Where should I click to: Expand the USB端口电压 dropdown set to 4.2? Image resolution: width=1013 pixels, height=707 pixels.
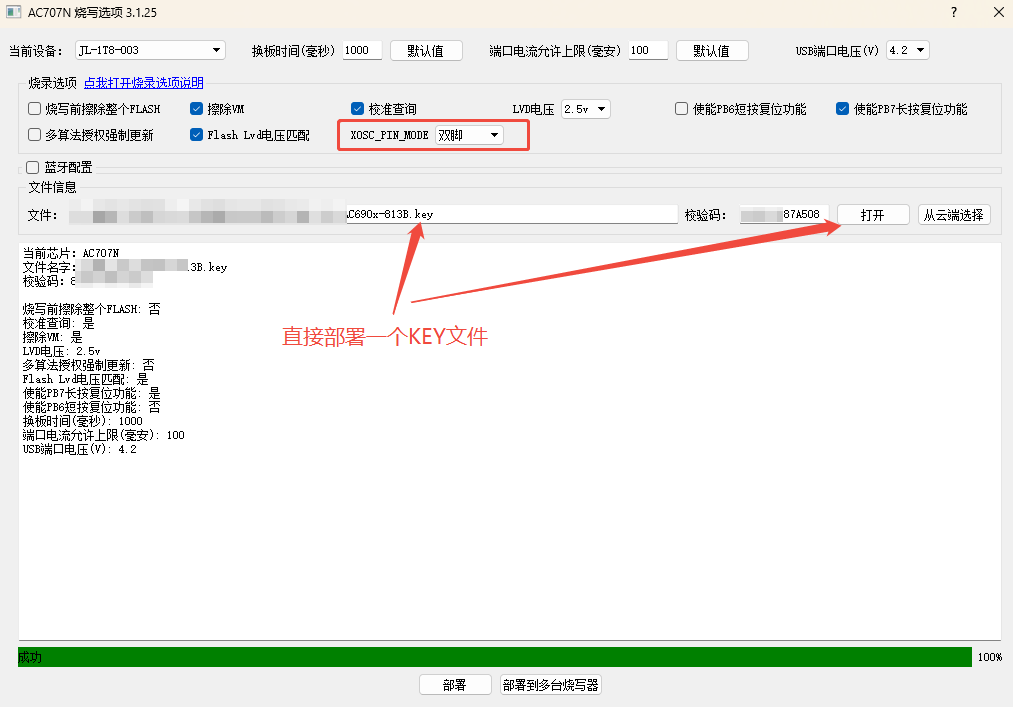(x=908, y=50)
